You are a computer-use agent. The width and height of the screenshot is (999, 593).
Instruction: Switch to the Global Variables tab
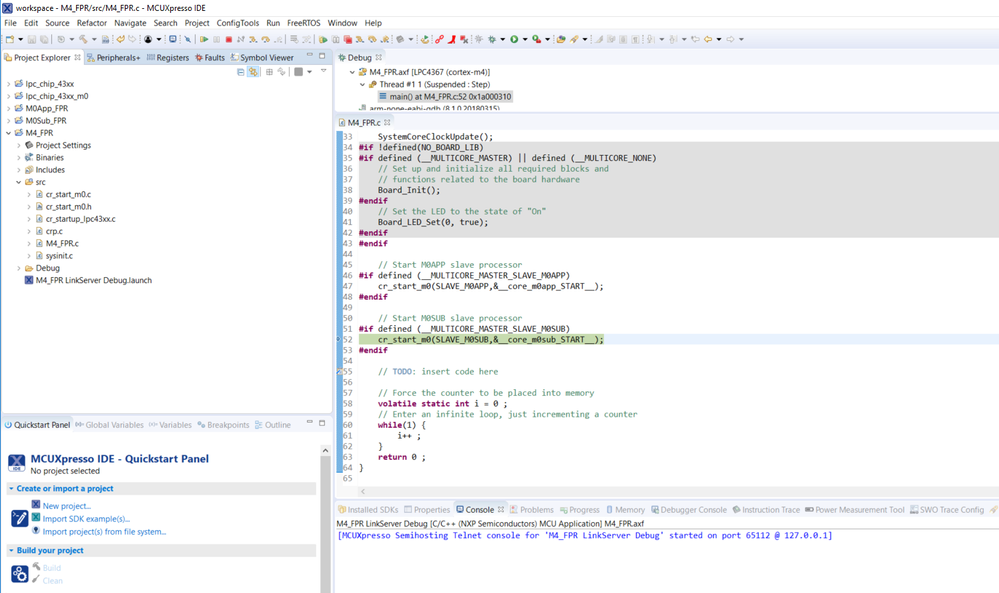109,425
